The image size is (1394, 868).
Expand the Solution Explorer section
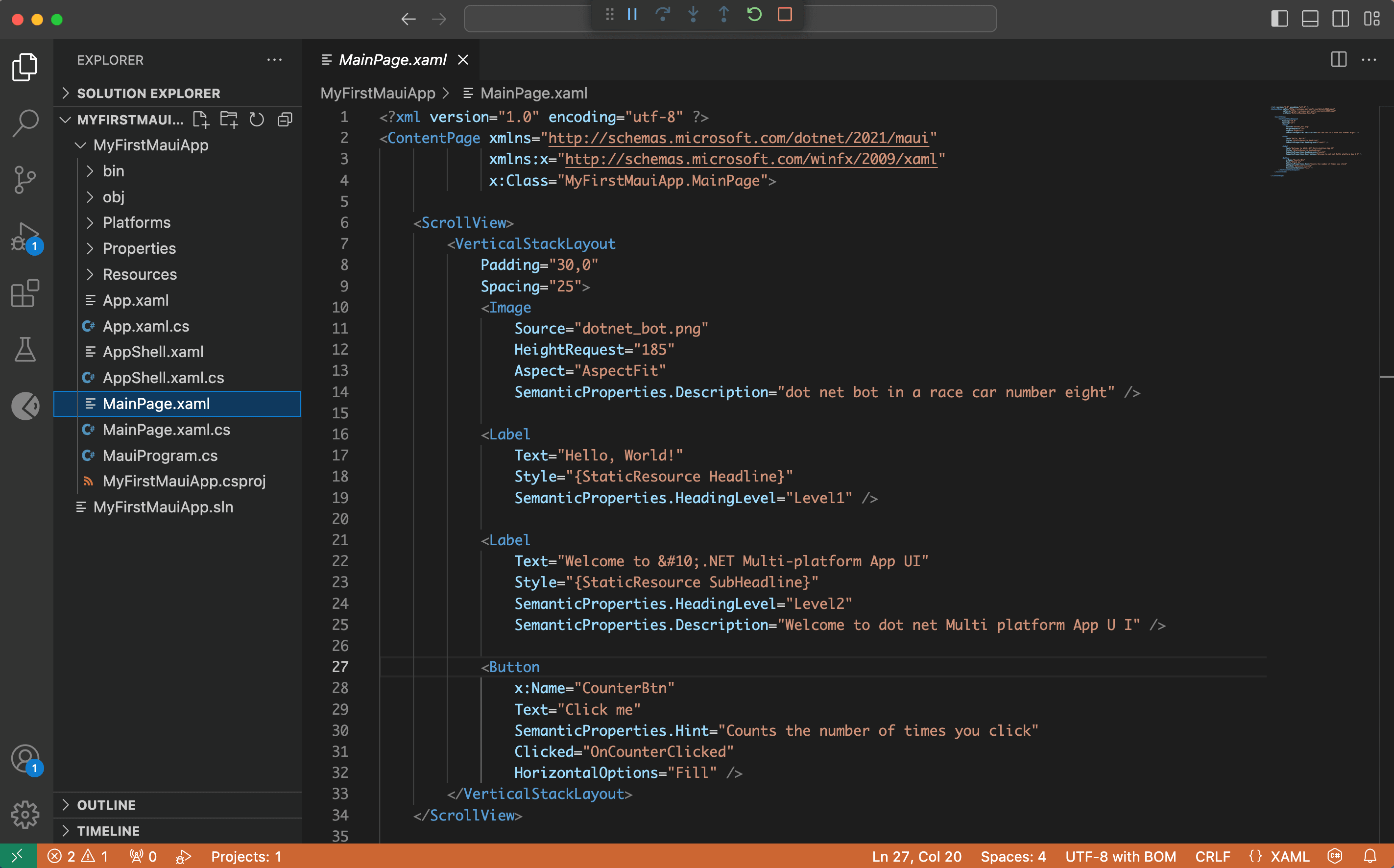148,93
